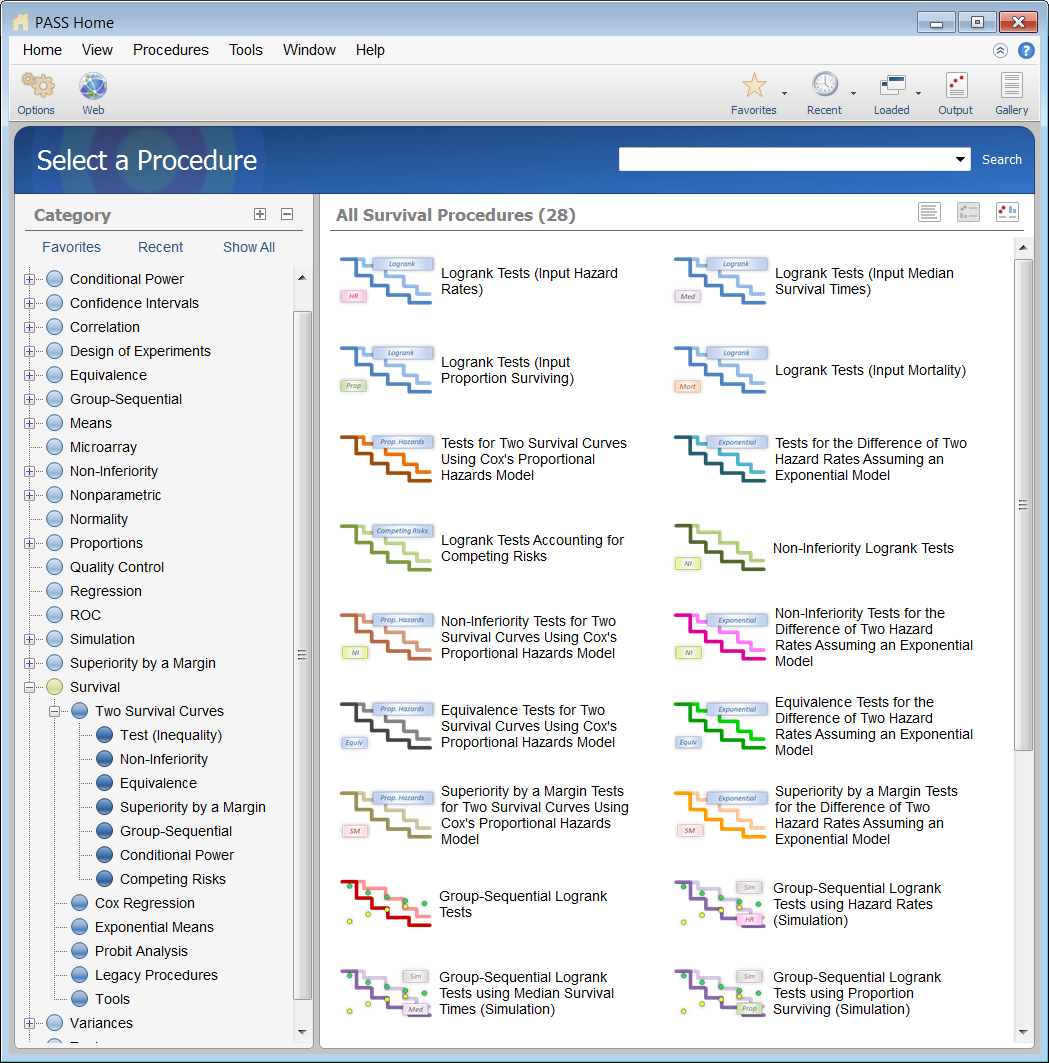Open Group-Sequential Logrank Tests procedure thumbnail
Viewport: 1049px width, 1063px height.
tap(386, 904)
